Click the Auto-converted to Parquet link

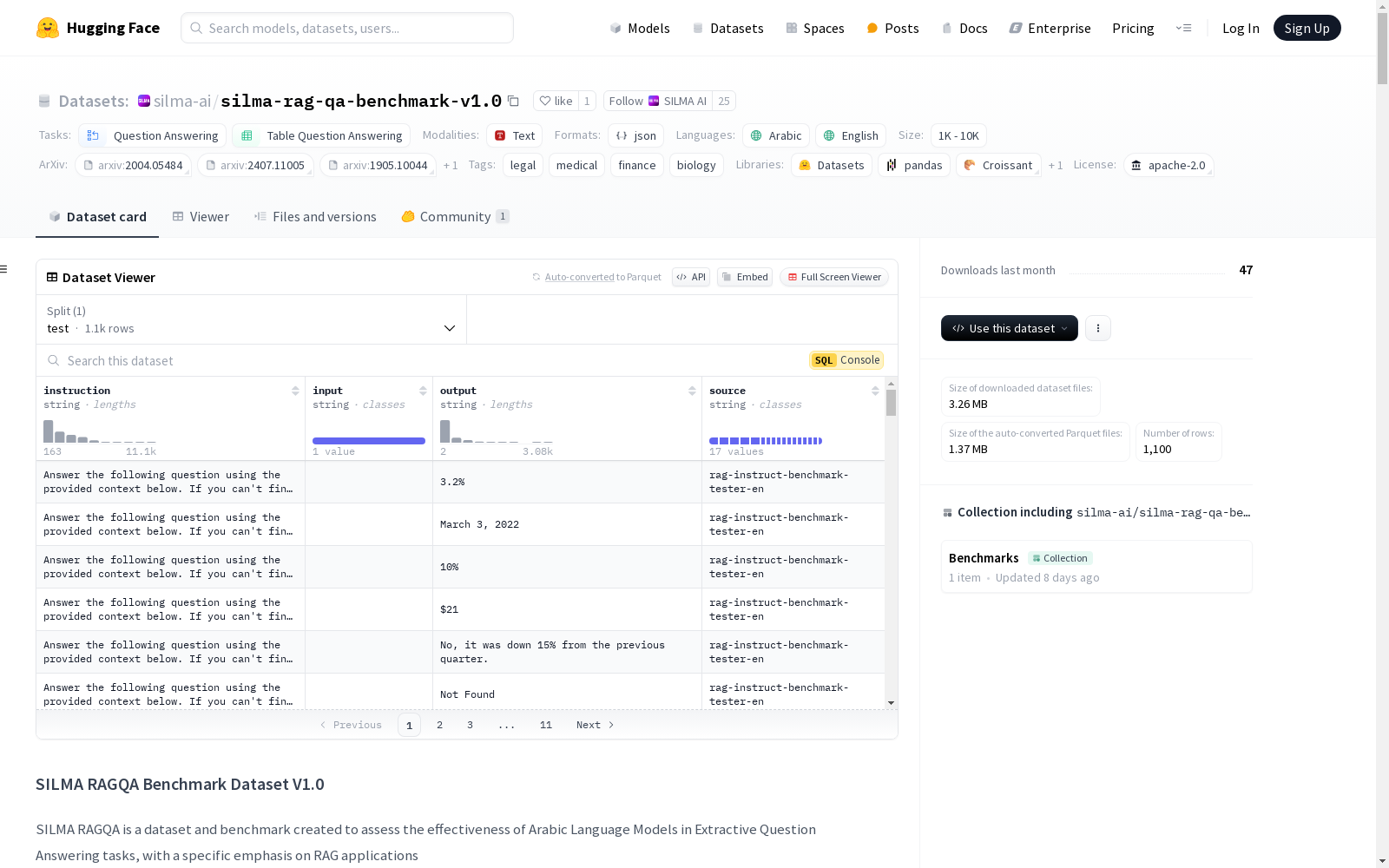coord(579,277)
